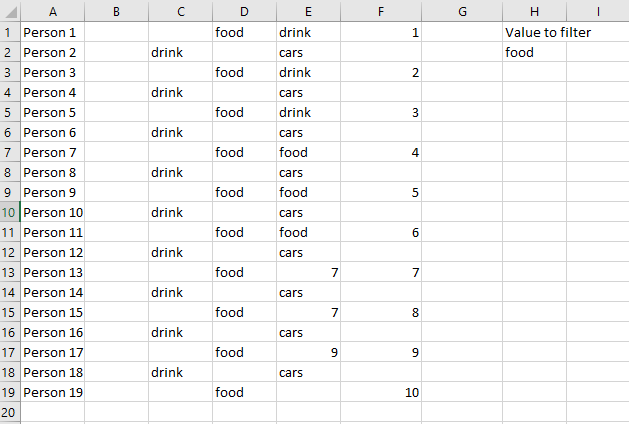Select column F header

(381, 11)
